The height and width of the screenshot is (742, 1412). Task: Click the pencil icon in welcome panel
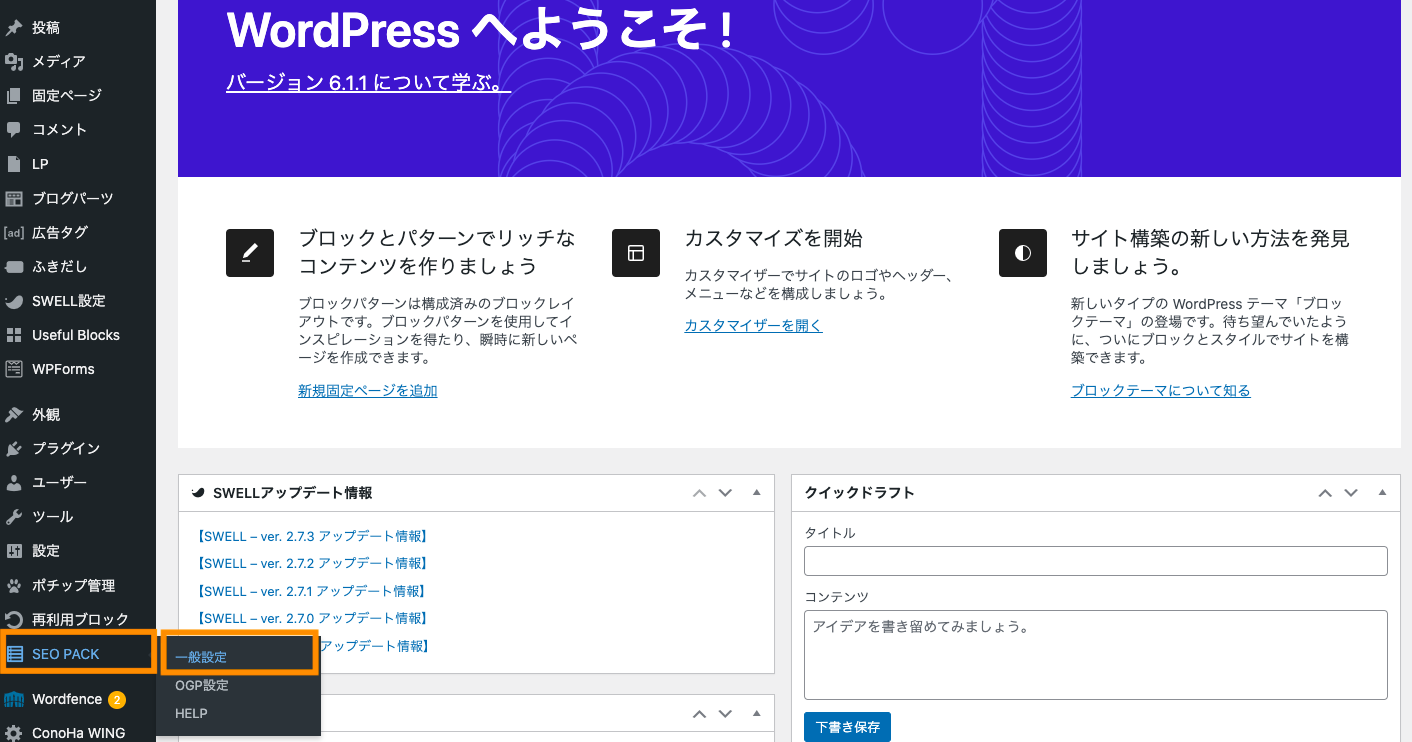(x=250, y=253)
